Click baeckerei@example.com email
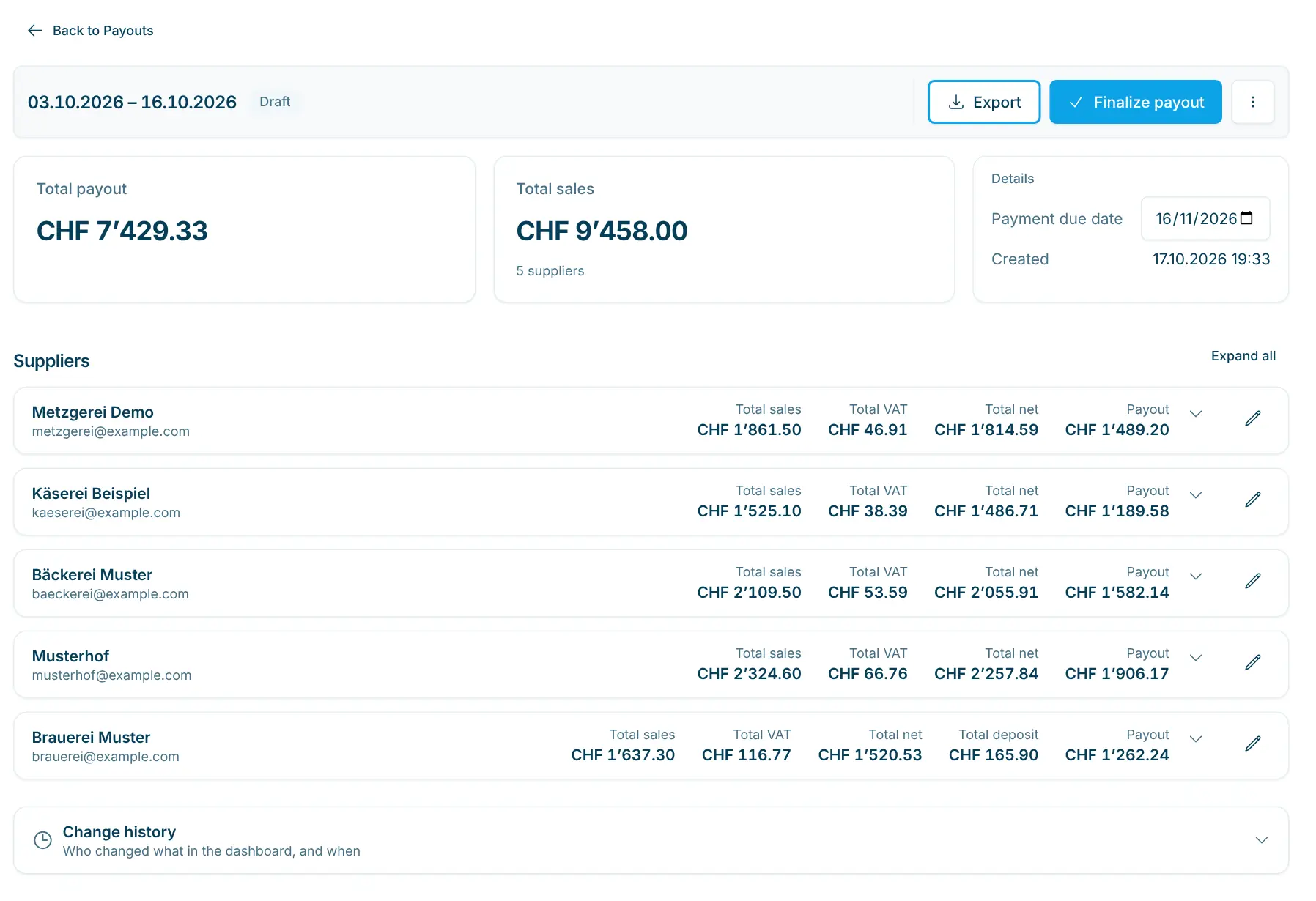 click(110, 594)
